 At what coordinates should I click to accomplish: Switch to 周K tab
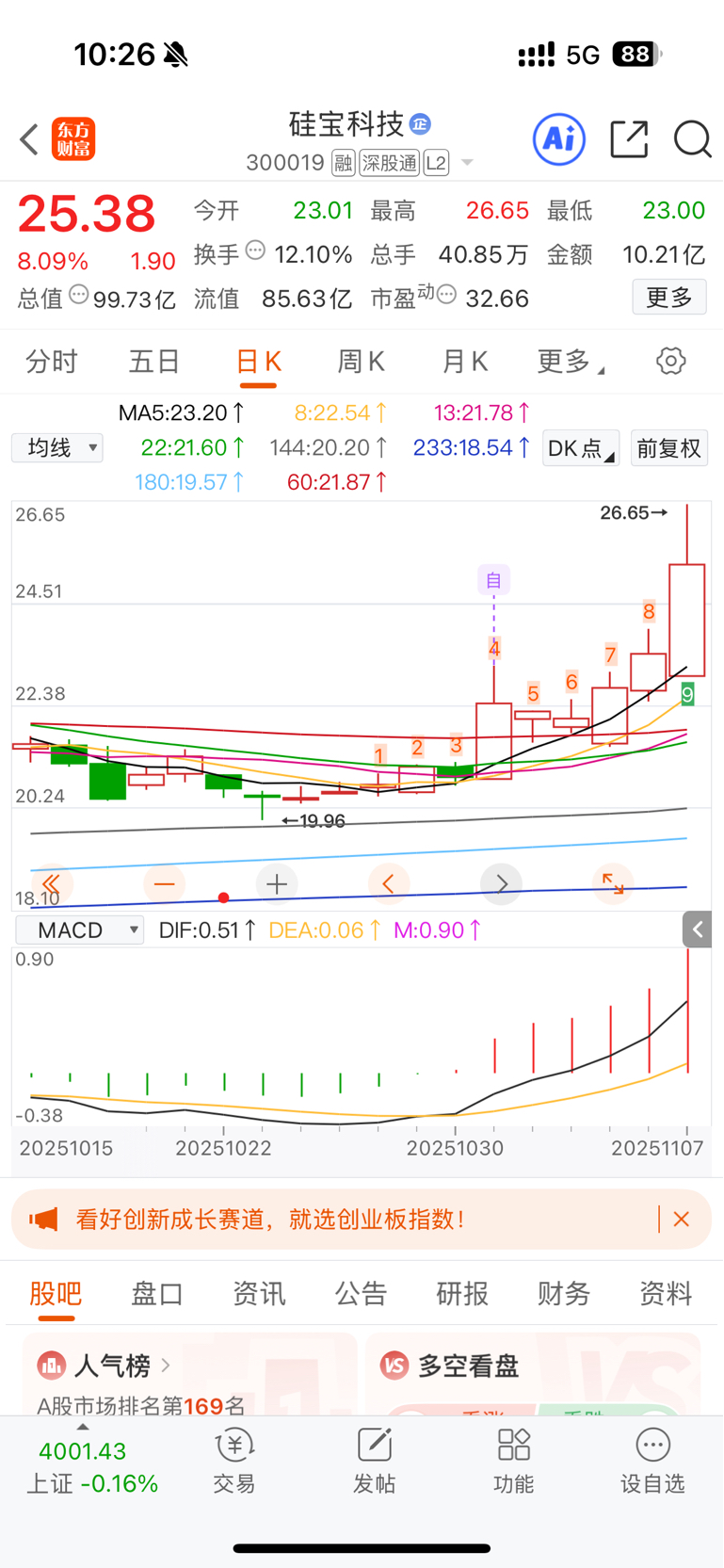coord(362,362)
